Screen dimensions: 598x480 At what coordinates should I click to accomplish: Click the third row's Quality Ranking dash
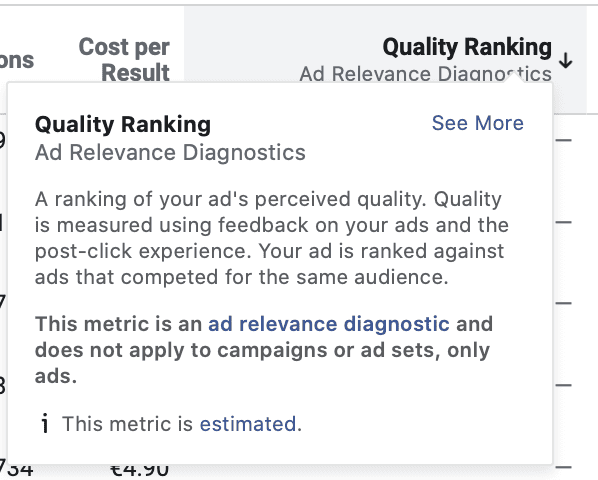point(563,303)
